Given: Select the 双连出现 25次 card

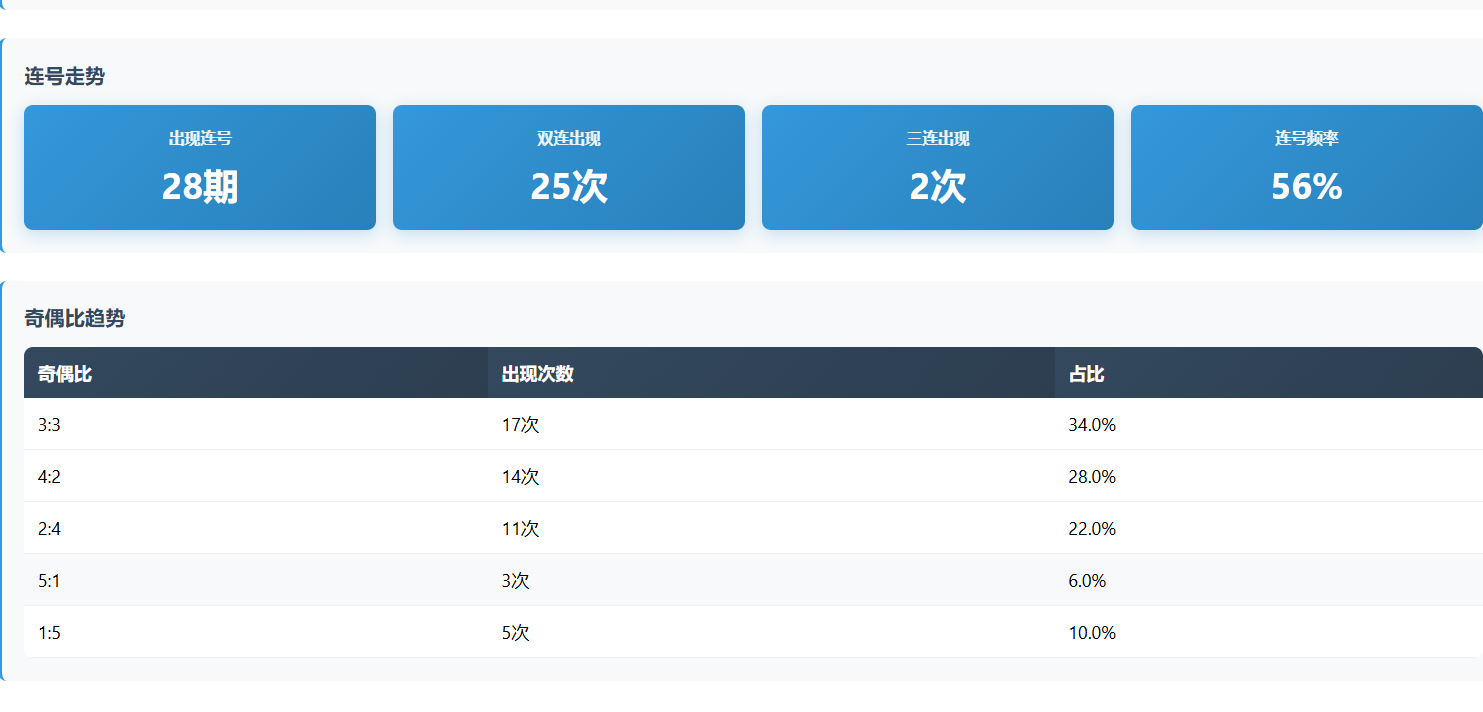Looking at the screenshot, I should [569, 168].
